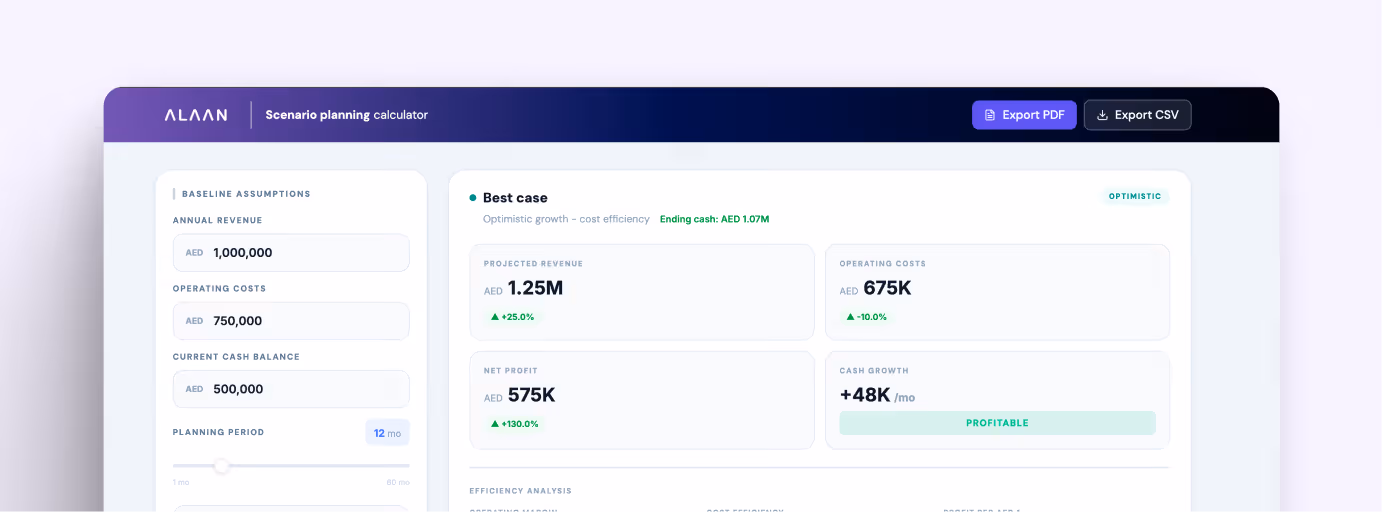Click the 12 mo planning period value
Screen dimensions: 1382x512
tap(387, 433)
